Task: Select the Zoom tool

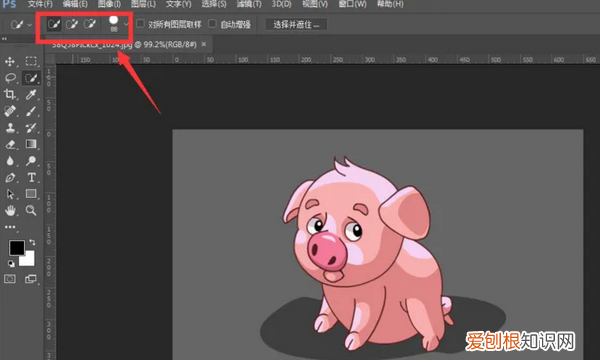Action: [x=31, y=210]
